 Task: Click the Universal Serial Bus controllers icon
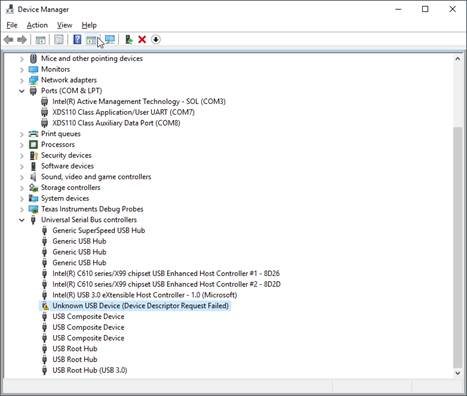[33, 220]
